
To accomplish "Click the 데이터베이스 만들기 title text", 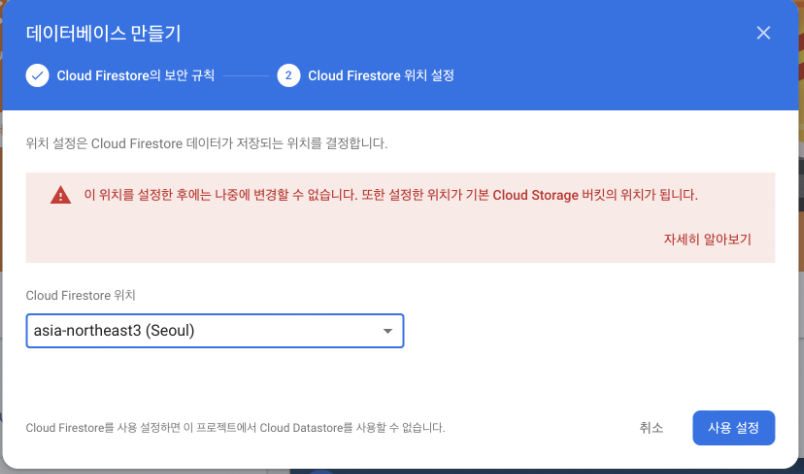I will (x=103, y=34).
